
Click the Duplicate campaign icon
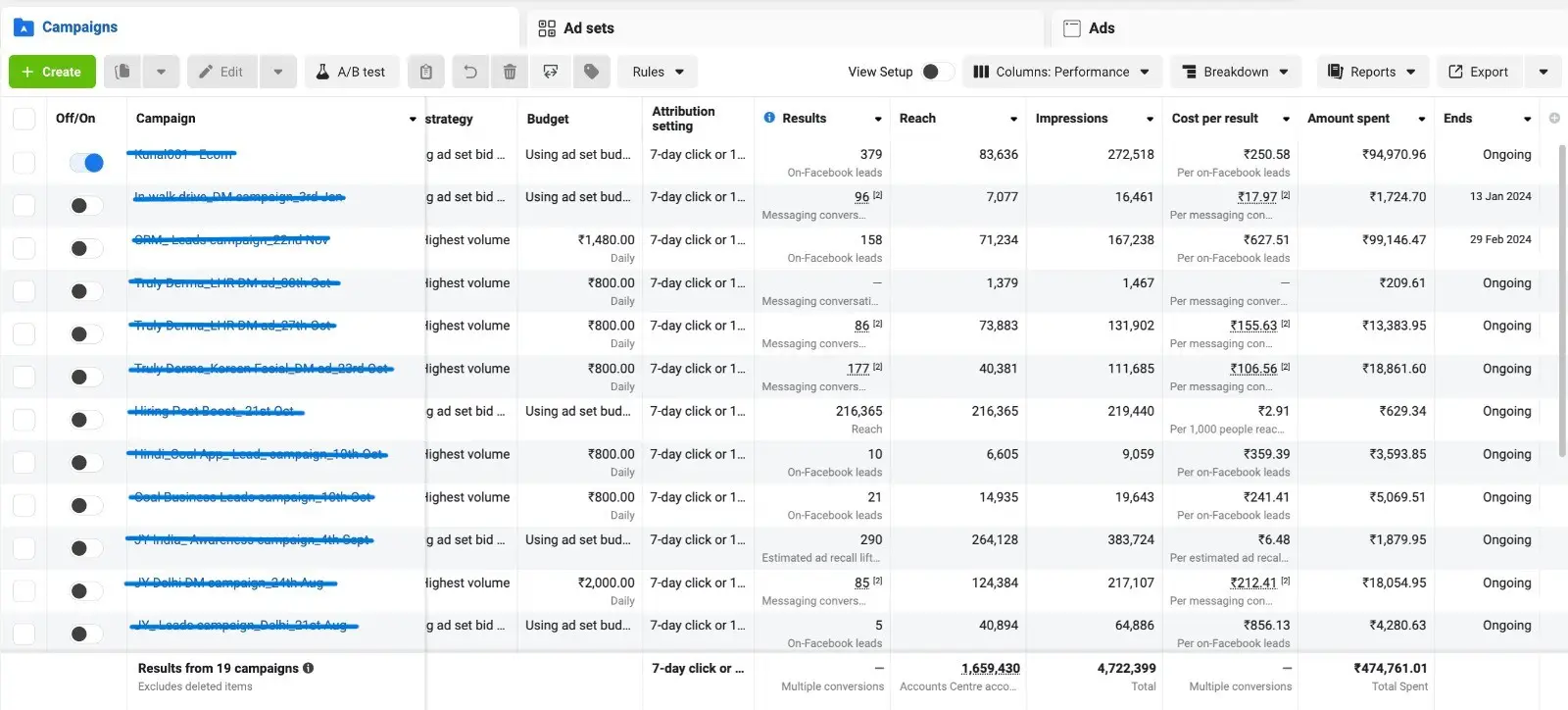(122, 72)
